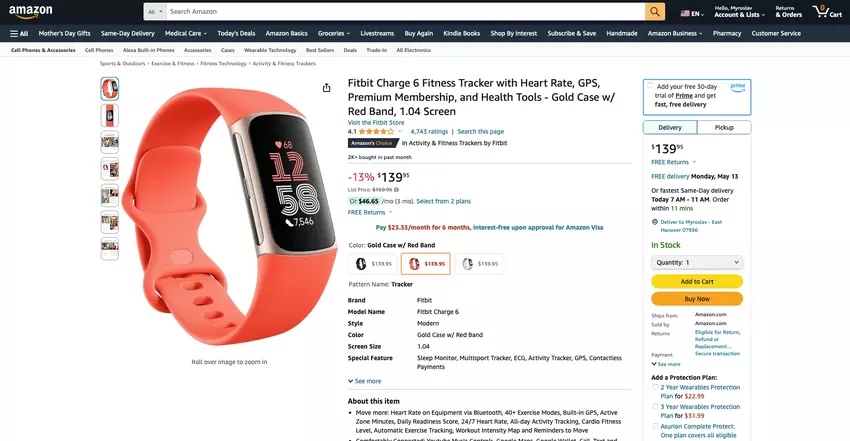Image resolution: width=850 pixels, height=441 pixels.
Task: Click the Amazon logo
Action: [x=31, y=11]
